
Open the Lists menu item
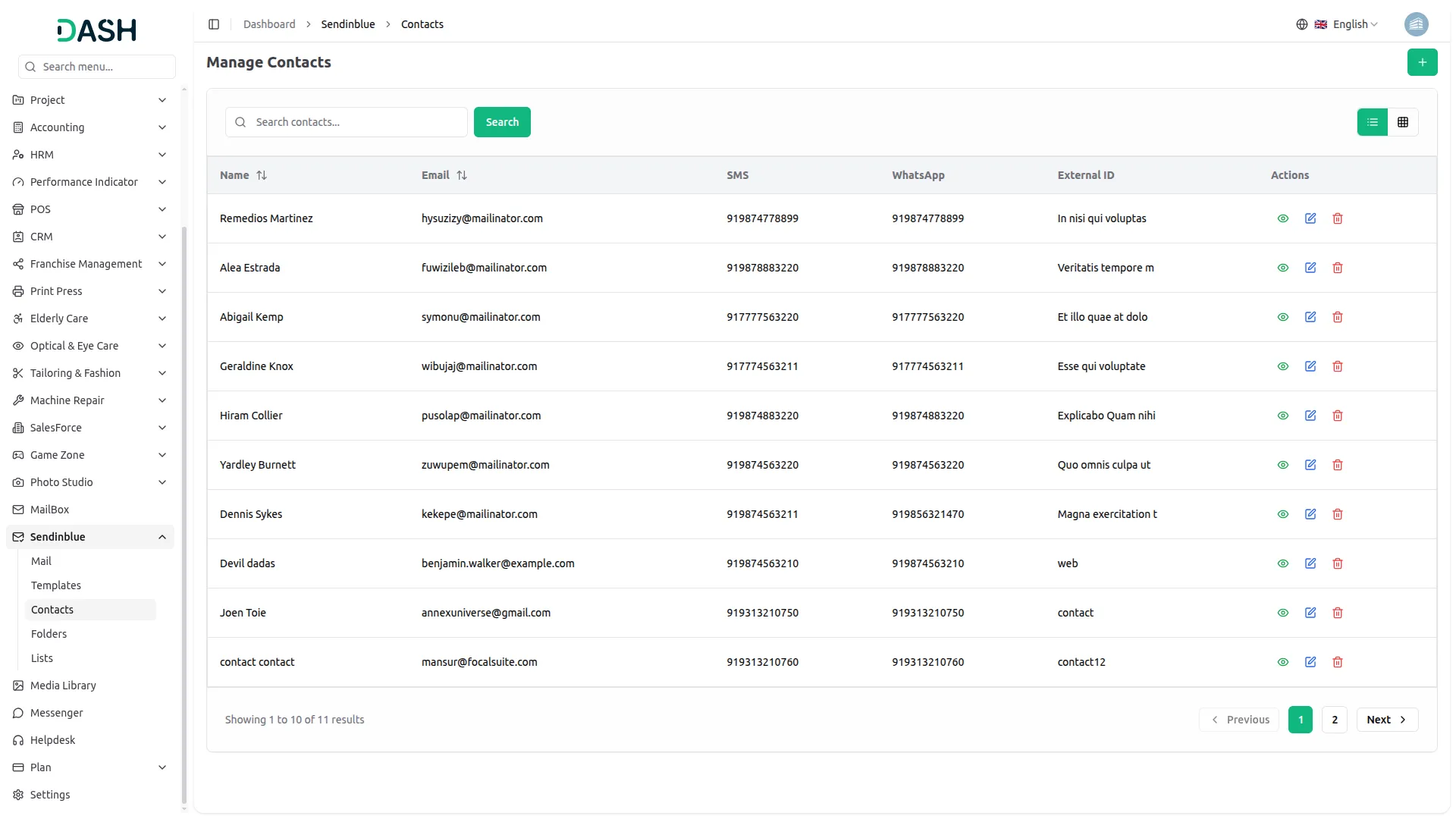pos(41,658)
